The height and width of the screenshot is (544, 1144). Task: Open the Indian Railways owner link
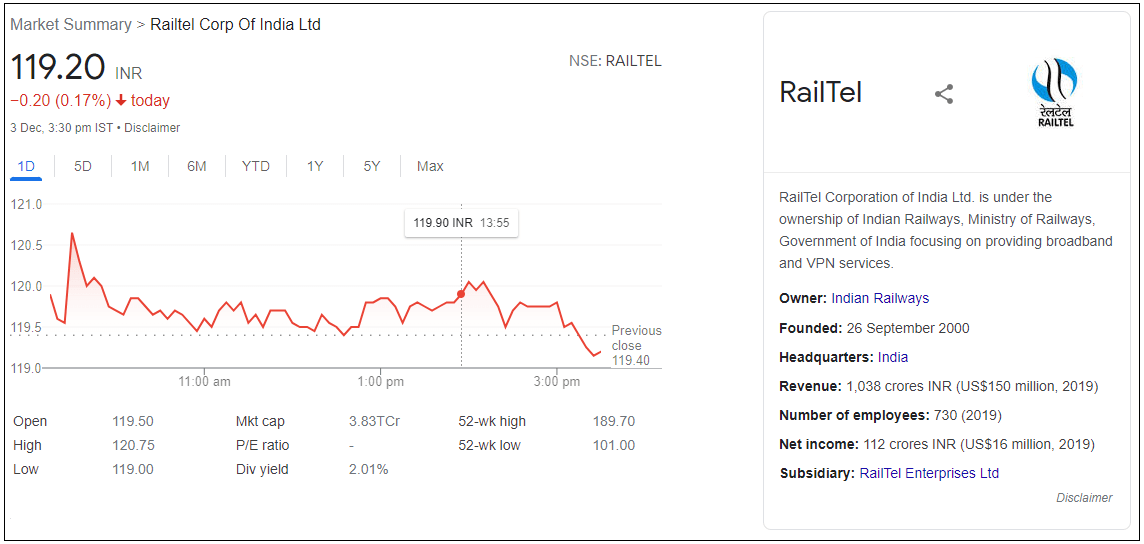(x=880, y=298)
